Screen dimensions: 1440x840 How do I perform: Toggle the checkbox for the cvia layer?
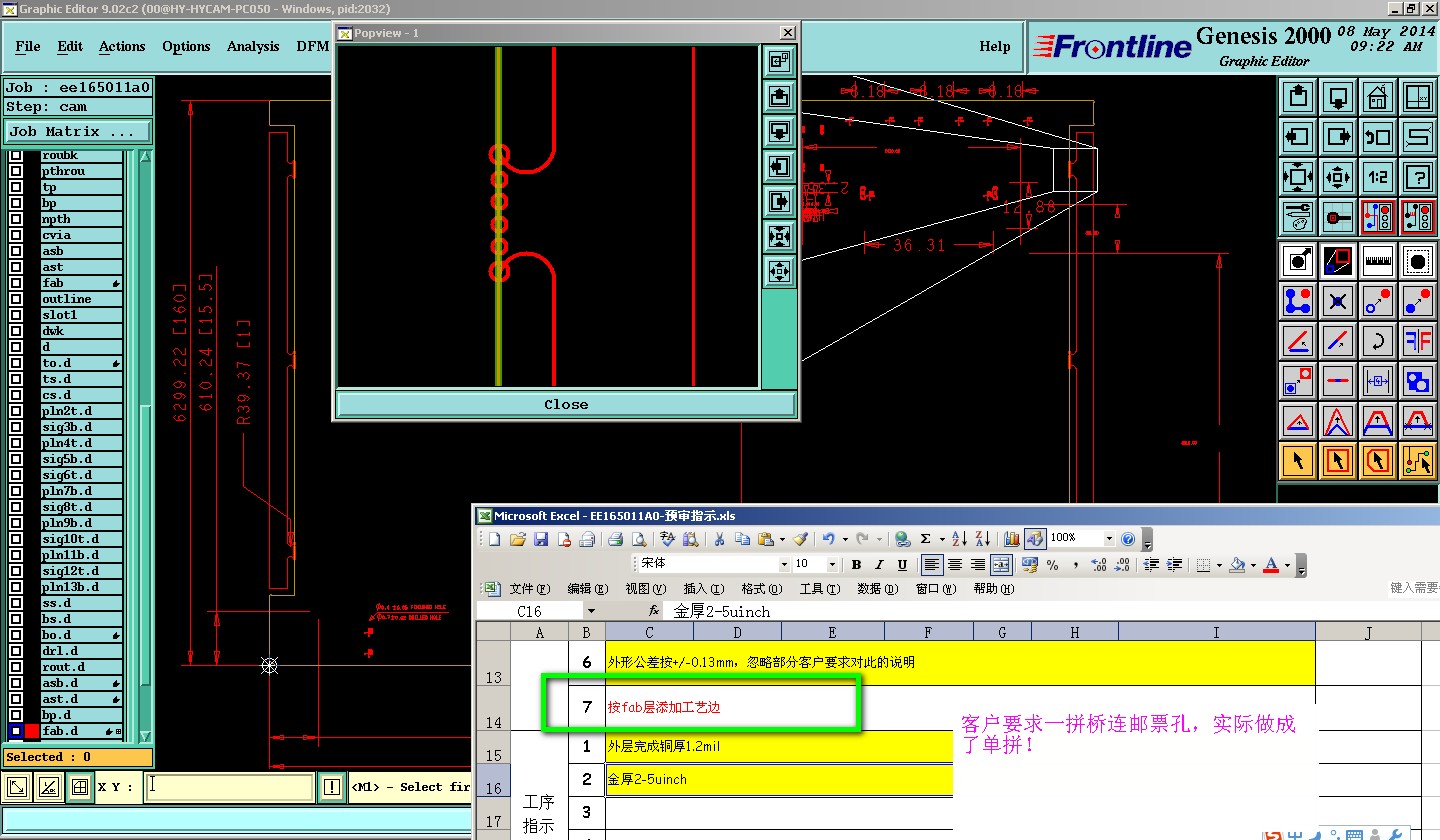16,235
